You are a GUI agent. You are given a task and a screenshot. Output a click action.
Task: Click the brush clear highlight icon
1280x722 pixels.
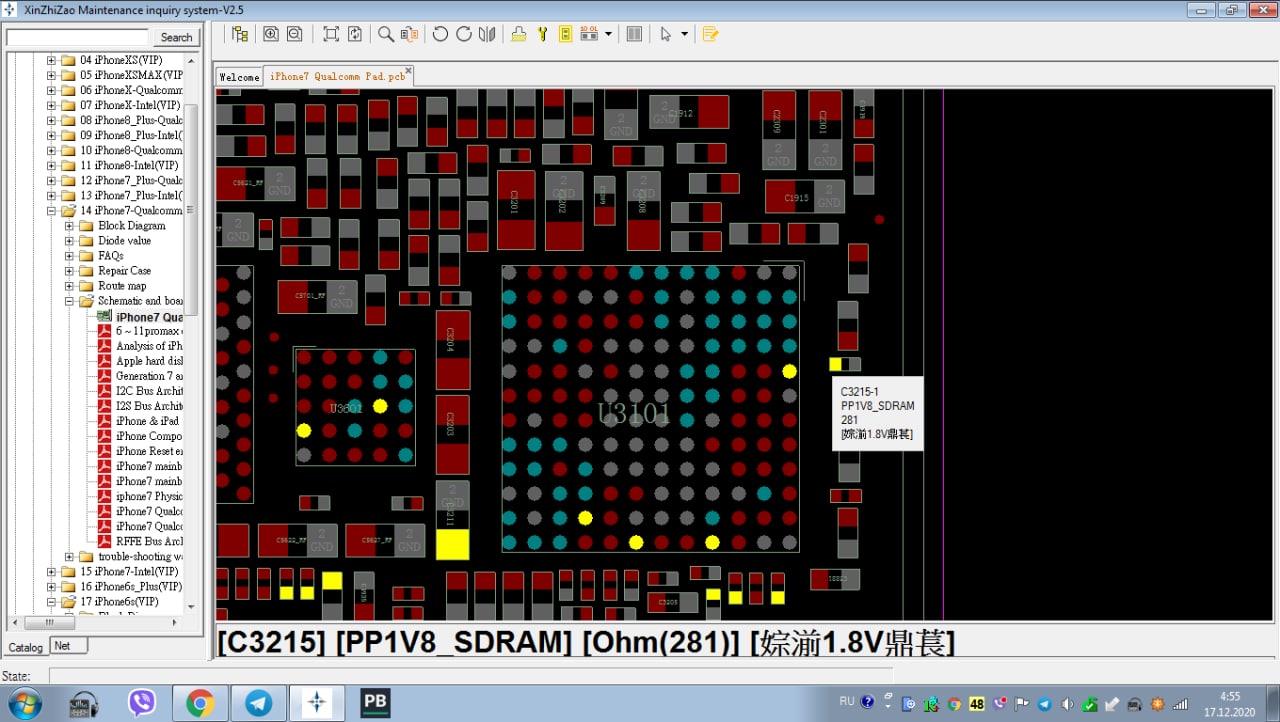(x=518, y=34)
